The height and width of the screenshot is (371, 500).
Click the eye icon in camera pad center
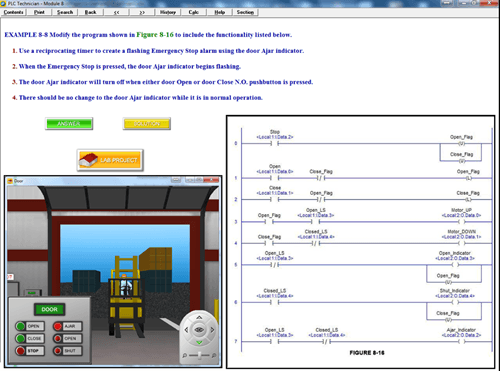[199, 330]
